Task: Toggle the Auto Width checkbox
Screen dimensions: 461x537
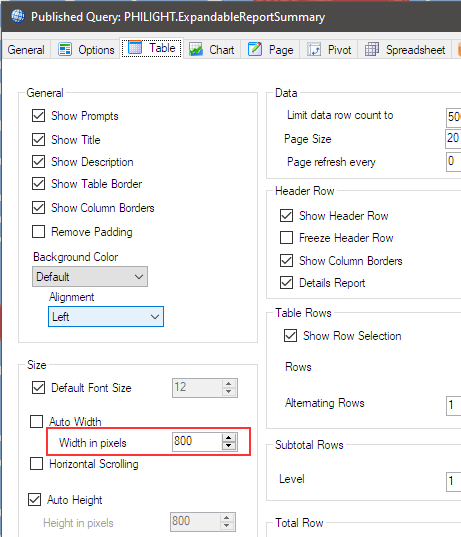Action: pos(37,421)
